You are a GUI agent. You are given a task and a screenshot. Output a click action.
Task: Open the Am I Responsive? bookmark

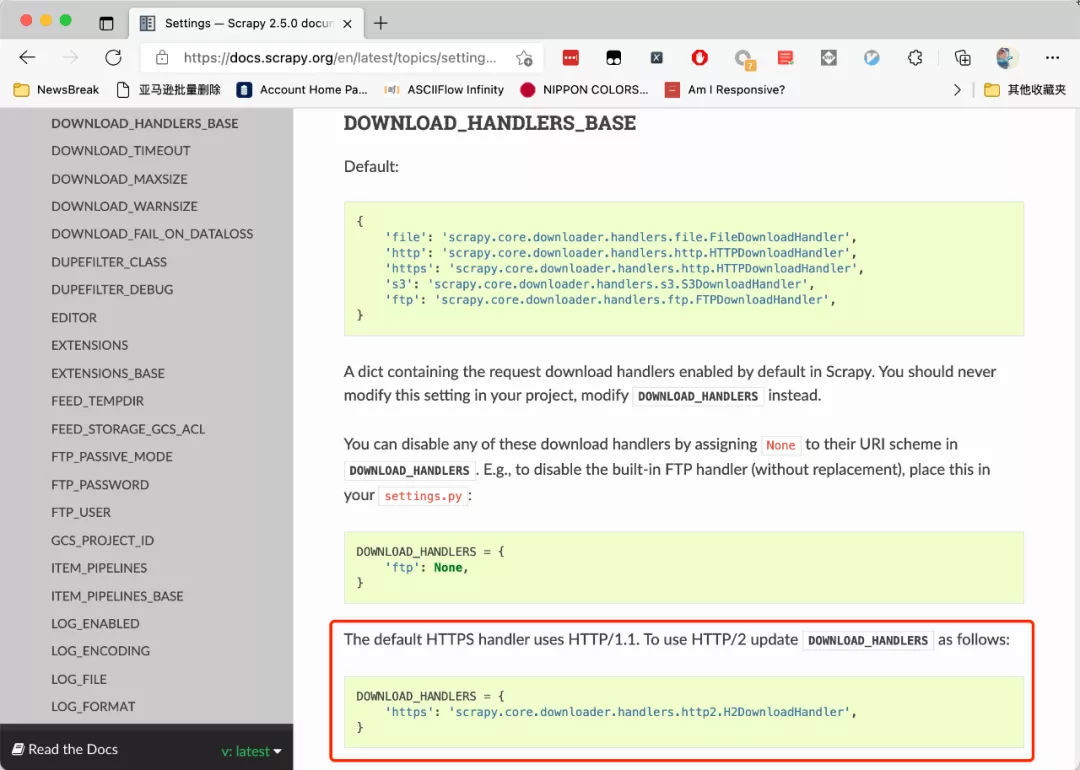click(725, 90)
